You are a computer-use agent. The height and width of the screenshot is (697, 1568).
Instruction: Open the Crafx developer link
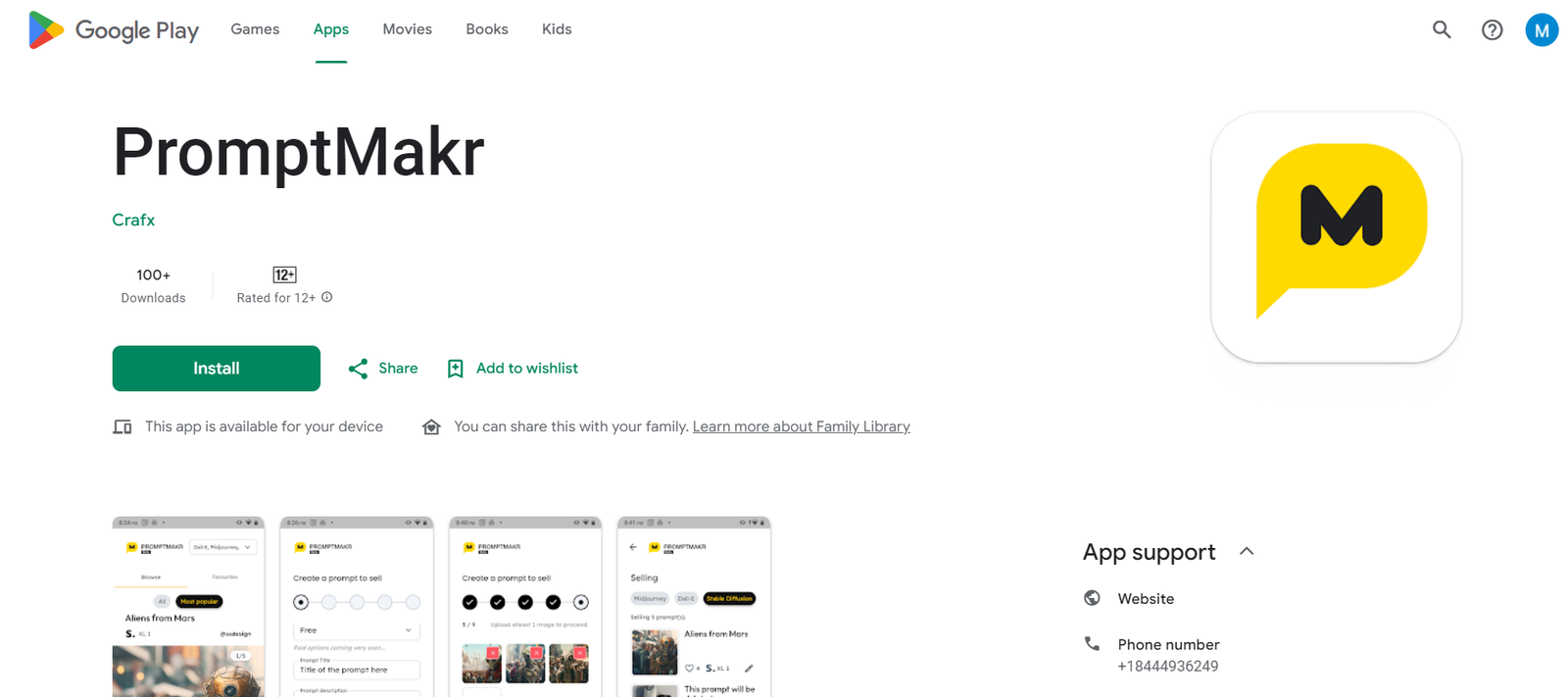point(133,220)
